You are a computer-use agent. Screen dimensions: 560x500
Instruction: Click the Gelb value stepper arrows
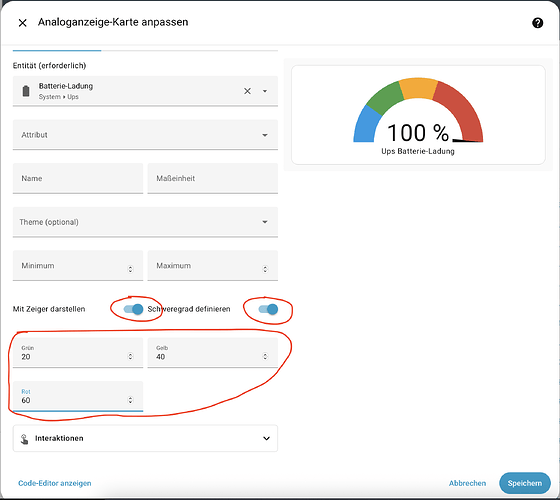(265, 356)
